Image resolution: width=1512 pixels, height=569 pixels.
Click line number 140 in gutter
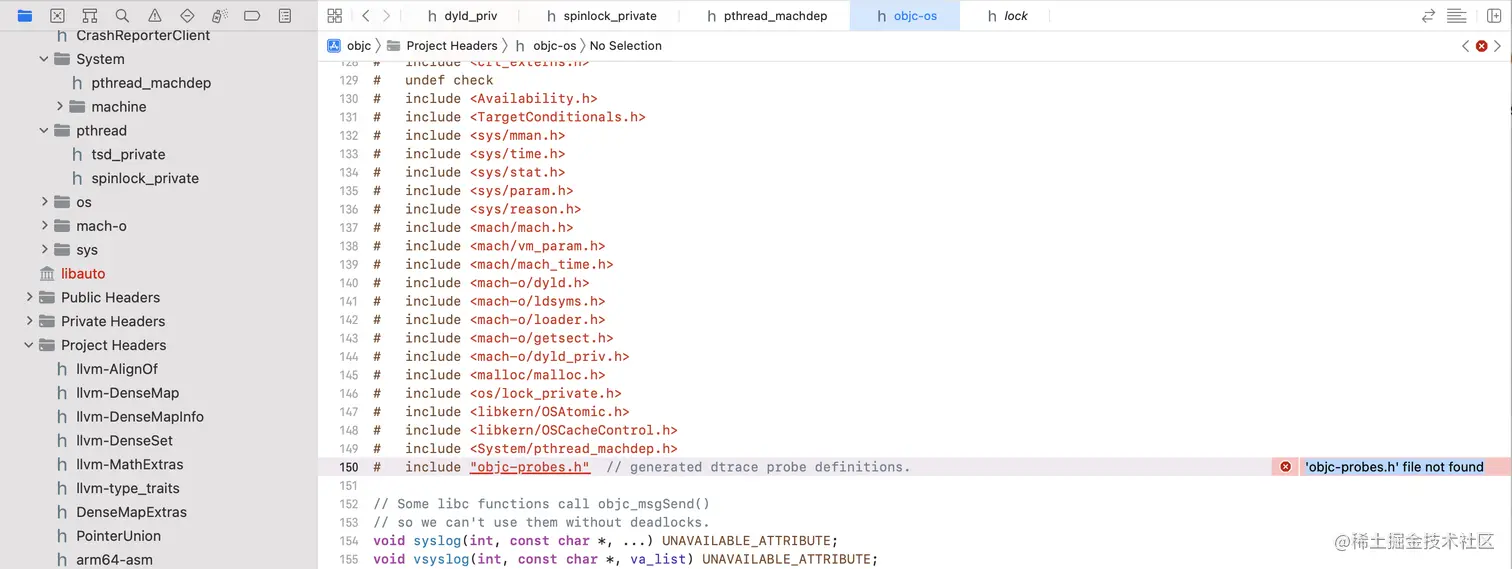coord(348,283)
